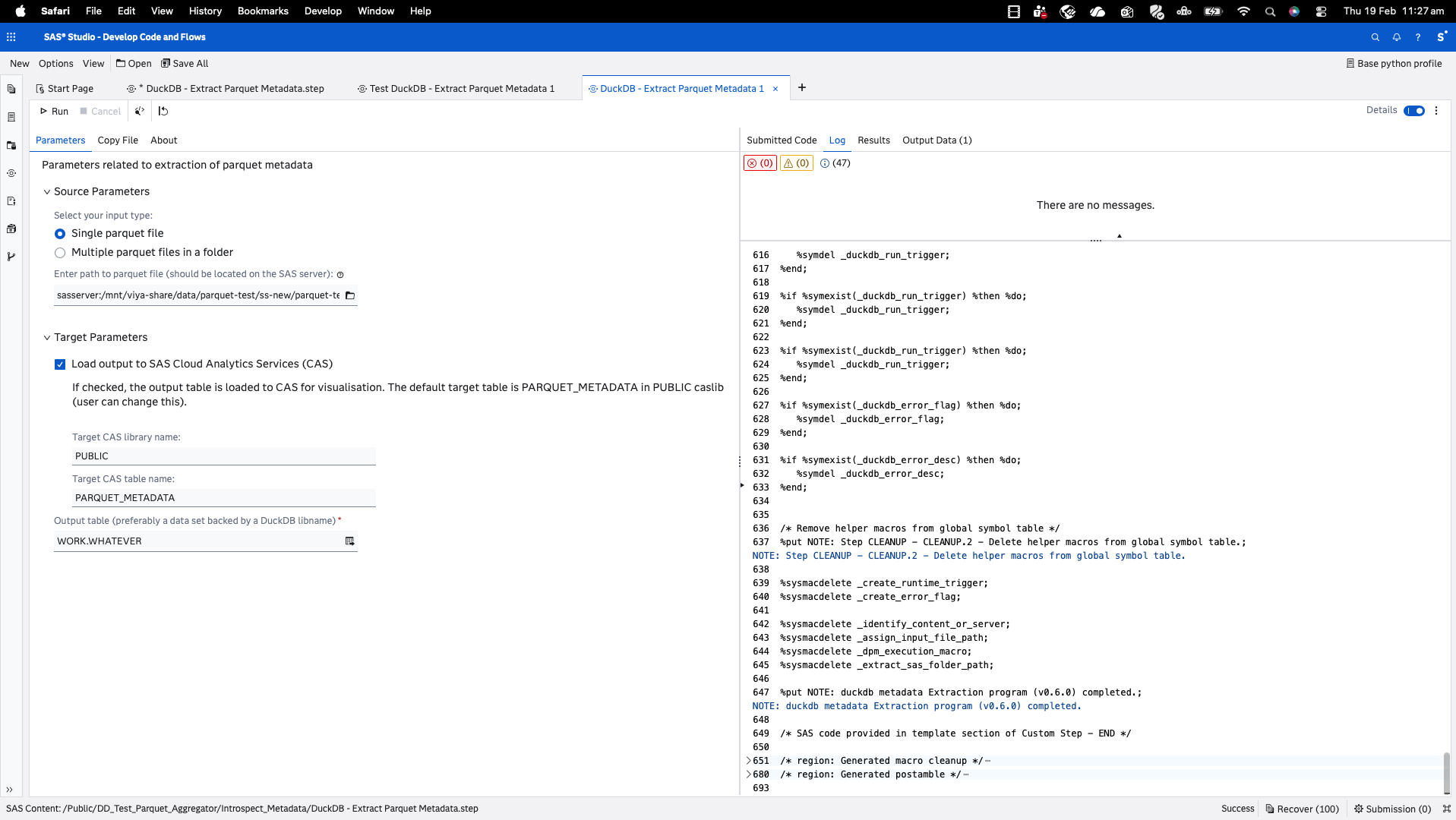The image size is (1456, 820).
Task: Open the table selector for output table
Action: [350, 541]
